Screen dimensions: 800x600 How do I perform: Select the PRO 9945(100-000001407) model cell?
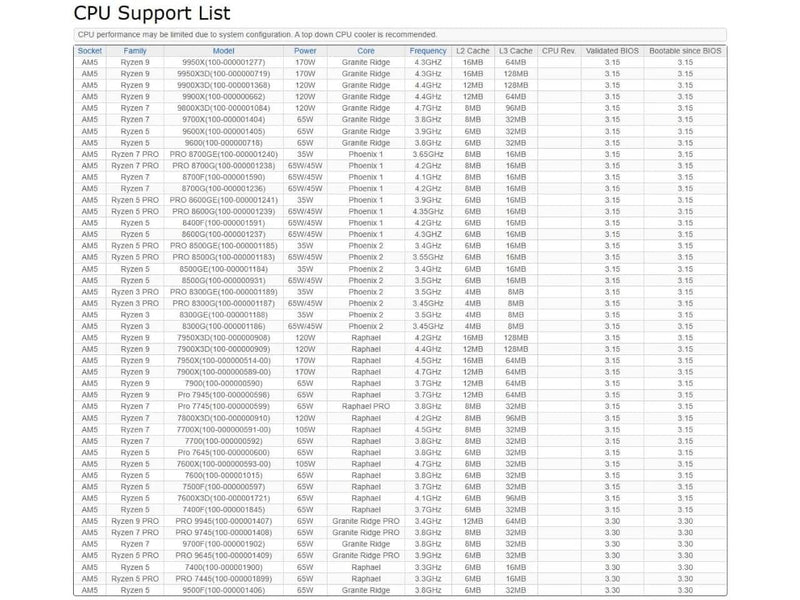pyautogui.click(x=223, y=521)
